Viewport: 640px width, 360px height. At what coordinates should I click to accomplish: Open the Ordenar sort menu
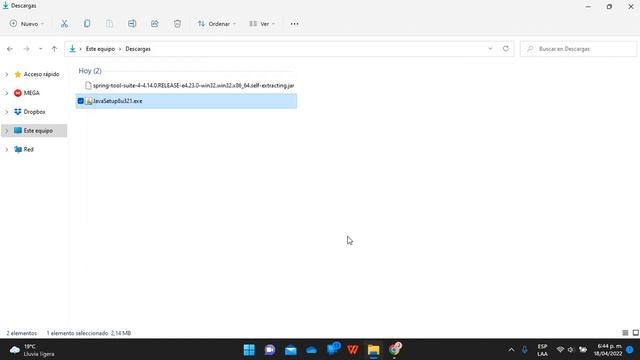click(x=217, y=24)
